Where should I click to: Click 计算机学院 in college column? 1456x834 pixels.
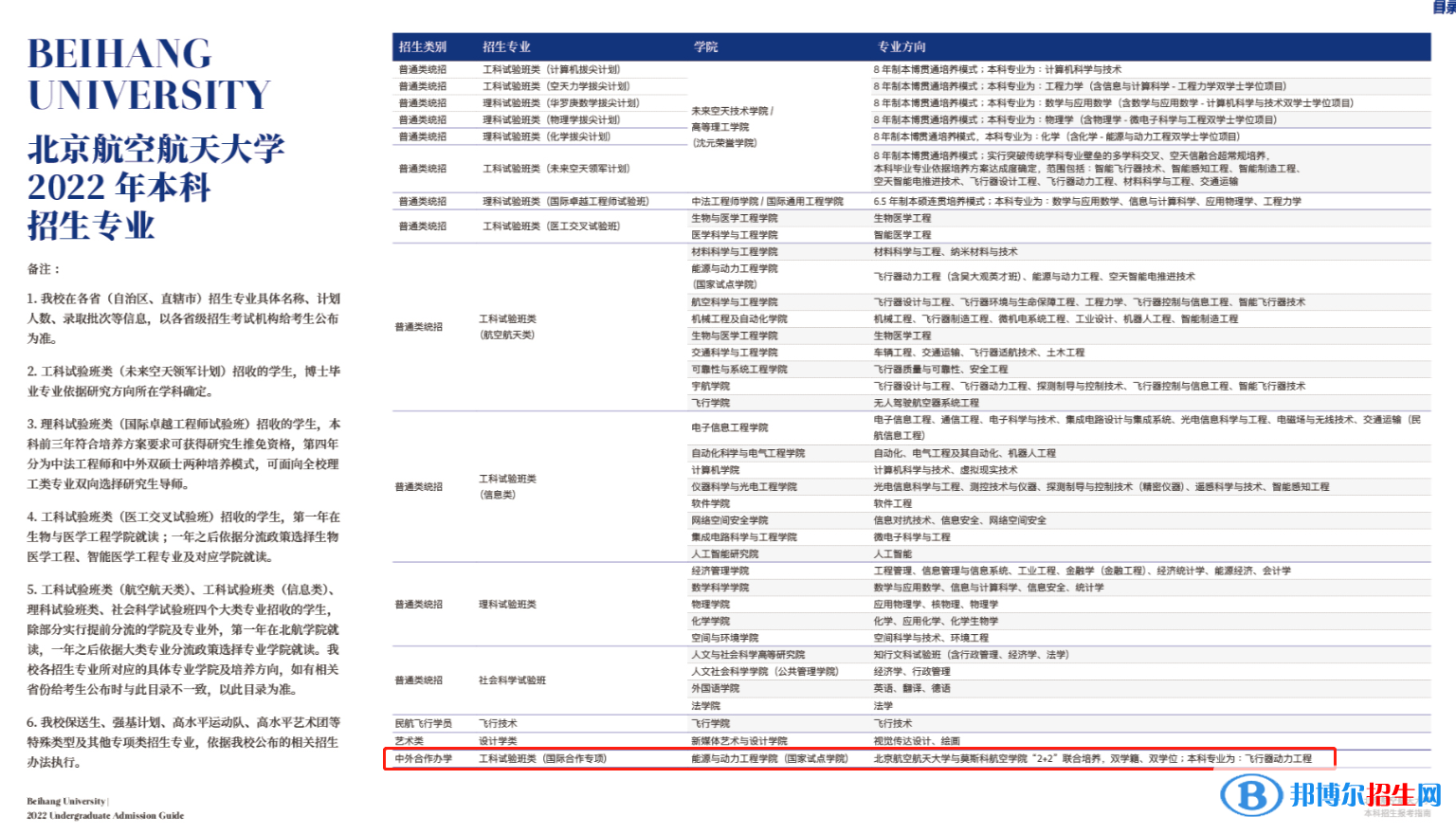(x=715, y=470)
